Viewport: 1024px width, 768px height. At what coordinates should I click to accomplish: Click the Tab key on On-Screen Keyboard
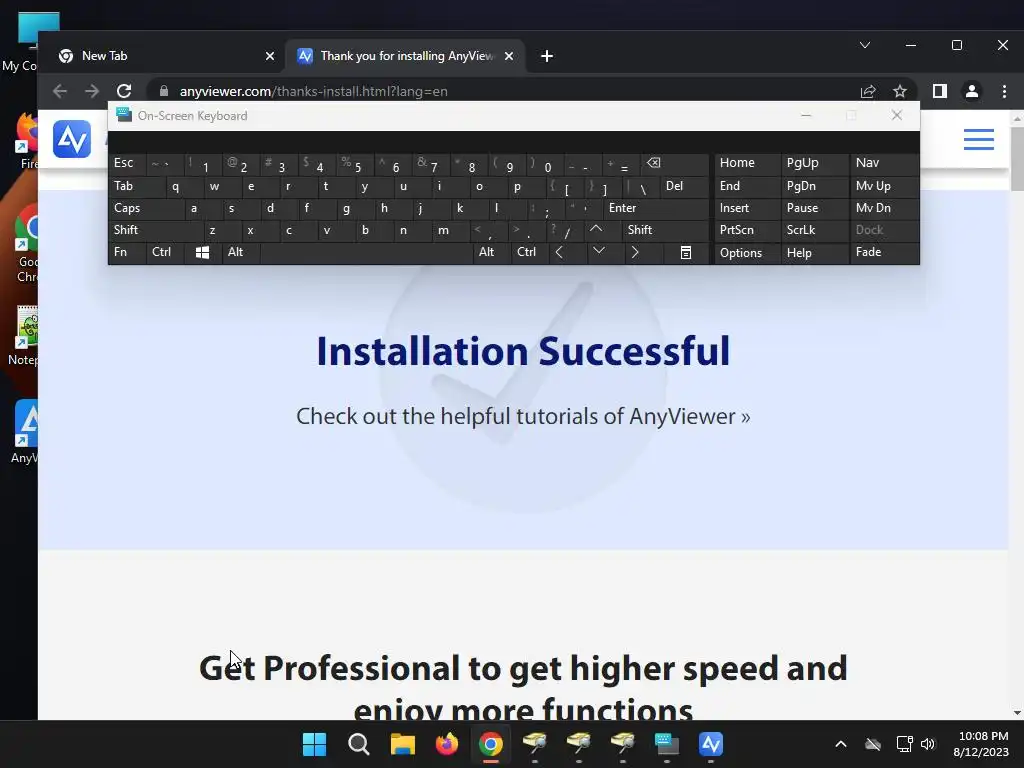[136, 186]
